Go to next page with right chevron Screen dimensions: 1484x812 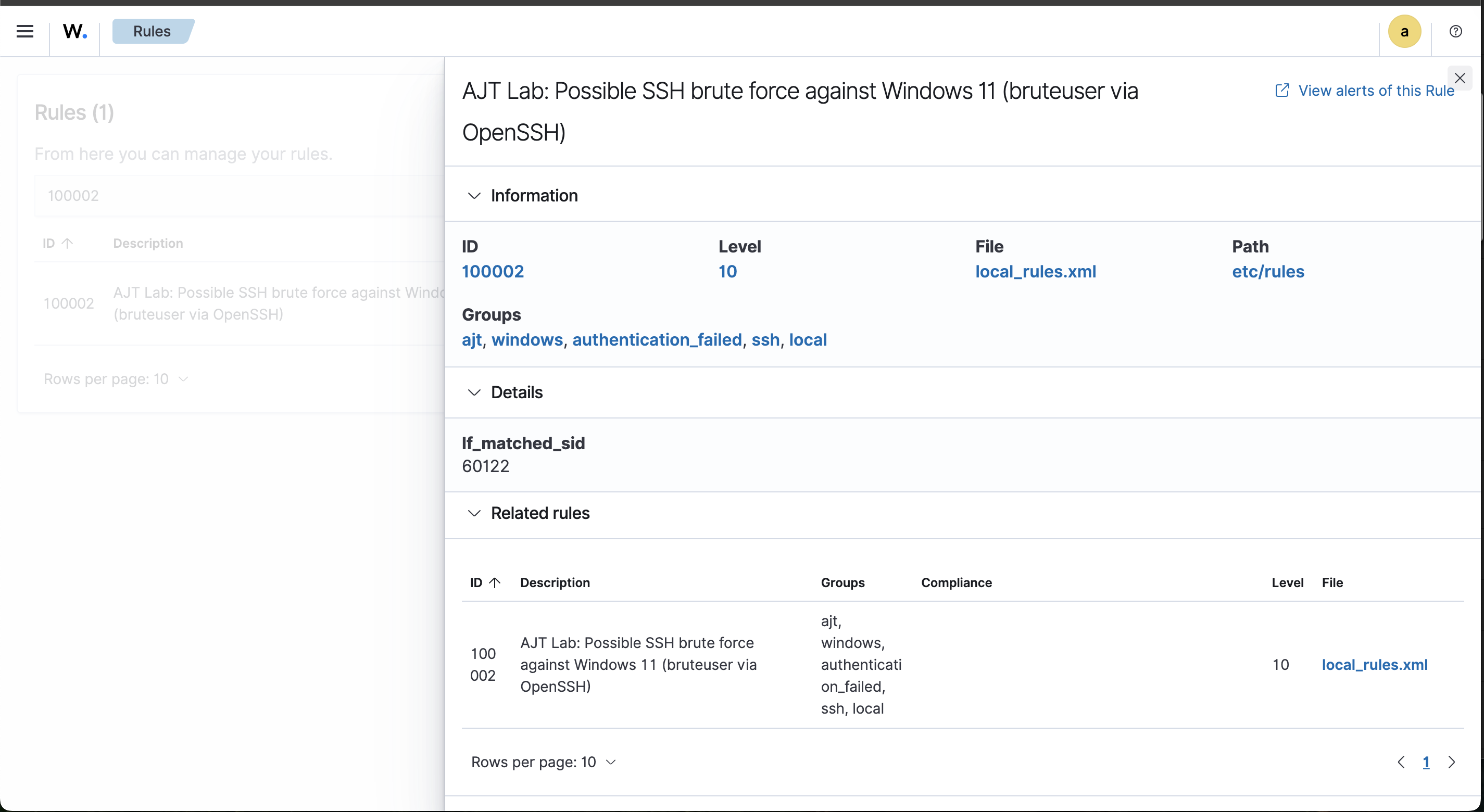point(1452,762)
